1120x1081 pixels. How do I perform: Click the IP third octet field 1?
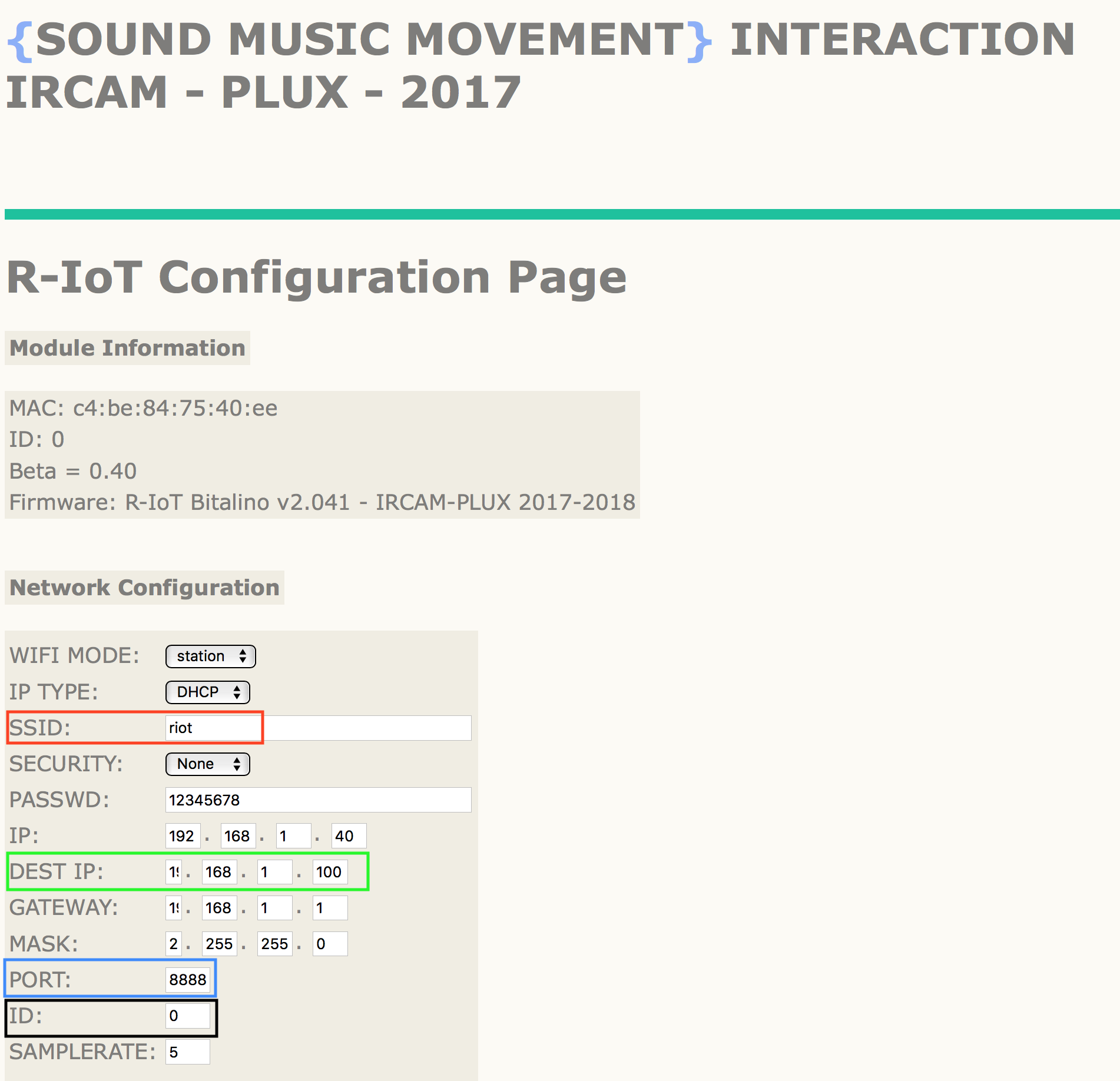293,835
